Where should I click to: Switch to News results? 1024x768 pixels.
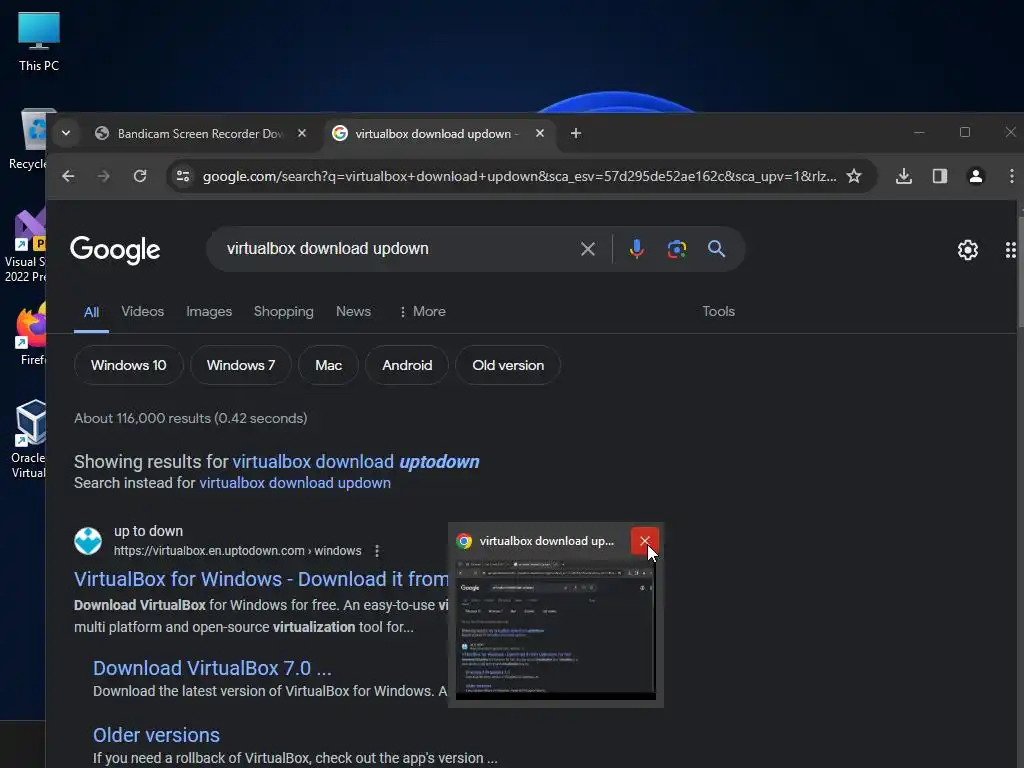click(x=353, y=312)
